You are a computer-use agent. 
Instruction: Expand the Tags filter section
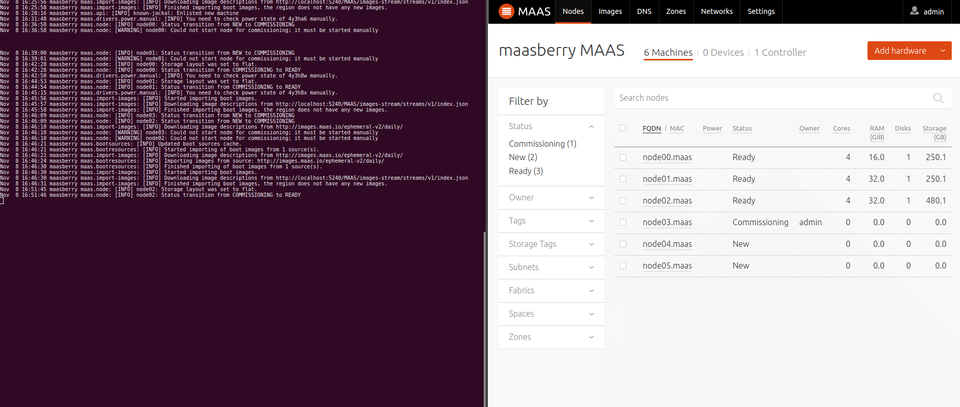coord(551,221)
